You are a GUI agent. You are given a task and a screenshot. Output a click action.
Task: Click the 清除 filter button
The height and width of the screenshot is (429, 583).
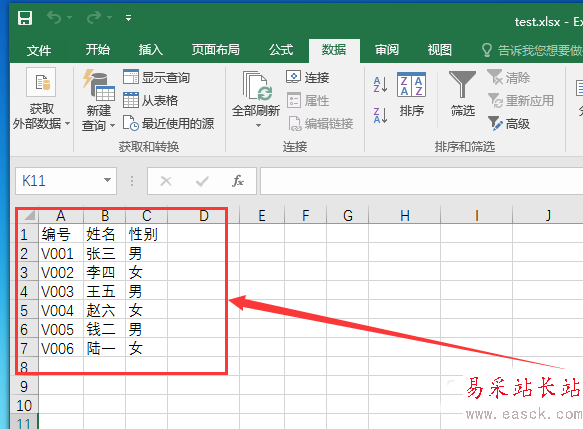(x=509, y=77)
